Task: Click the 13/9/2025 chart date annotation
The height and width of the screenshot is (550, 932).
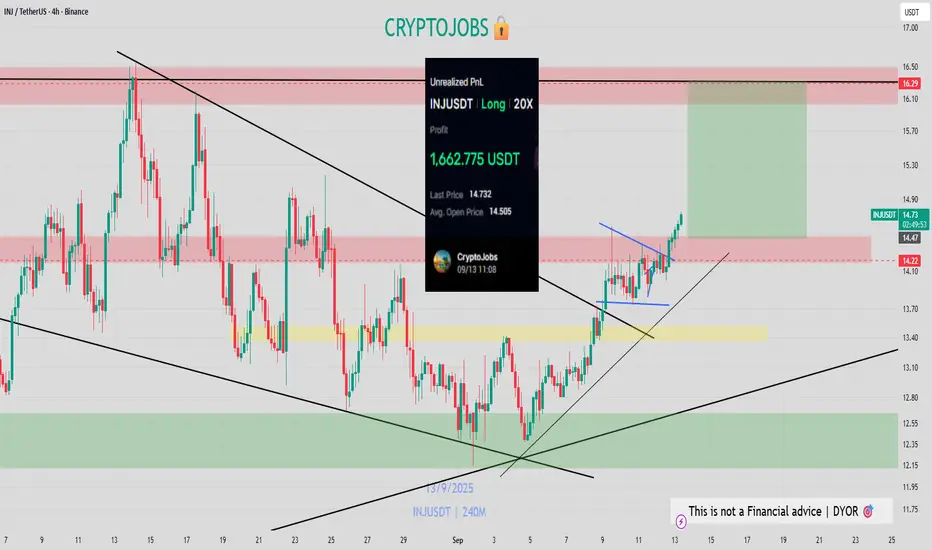Action: click(x=449, y=488)
